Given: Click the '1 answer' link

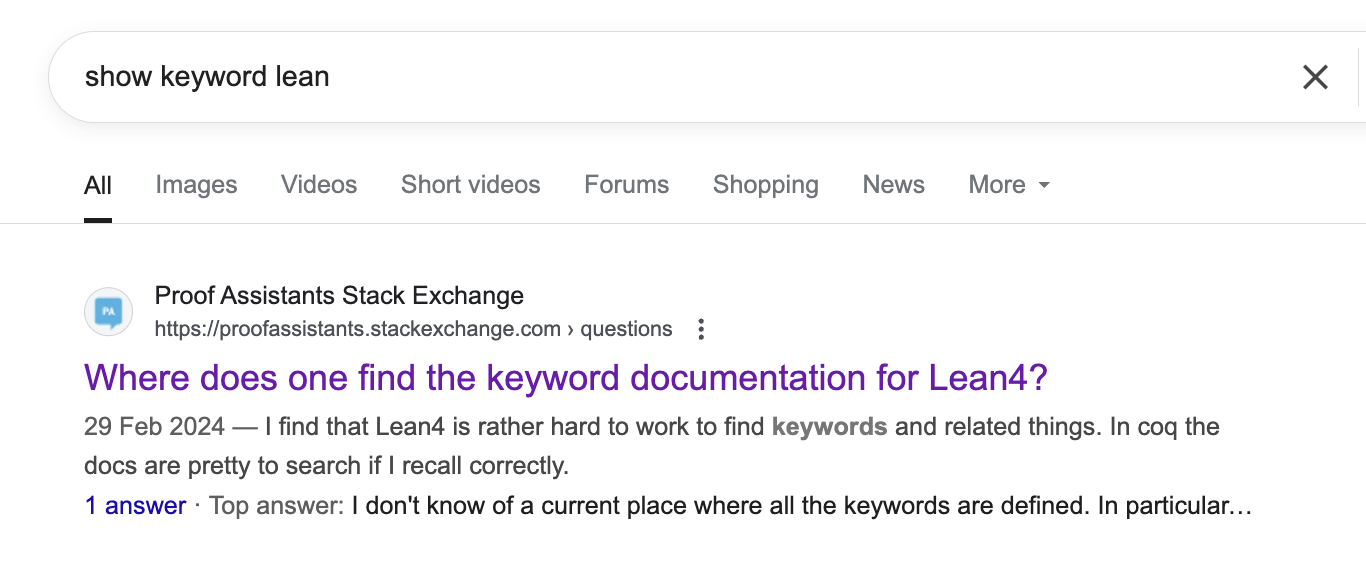Looking at the screenshot, I should (136, 506).
